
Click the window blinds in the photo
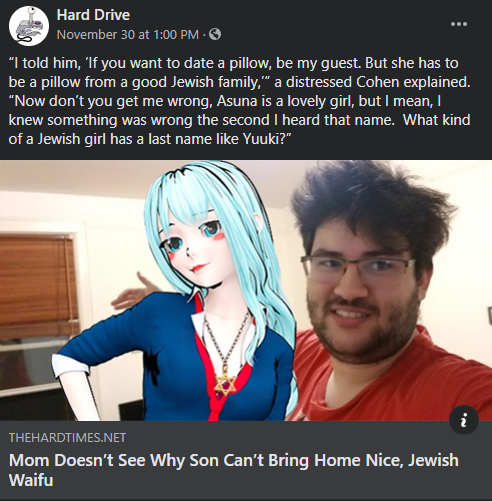click(x=37, y=283)
